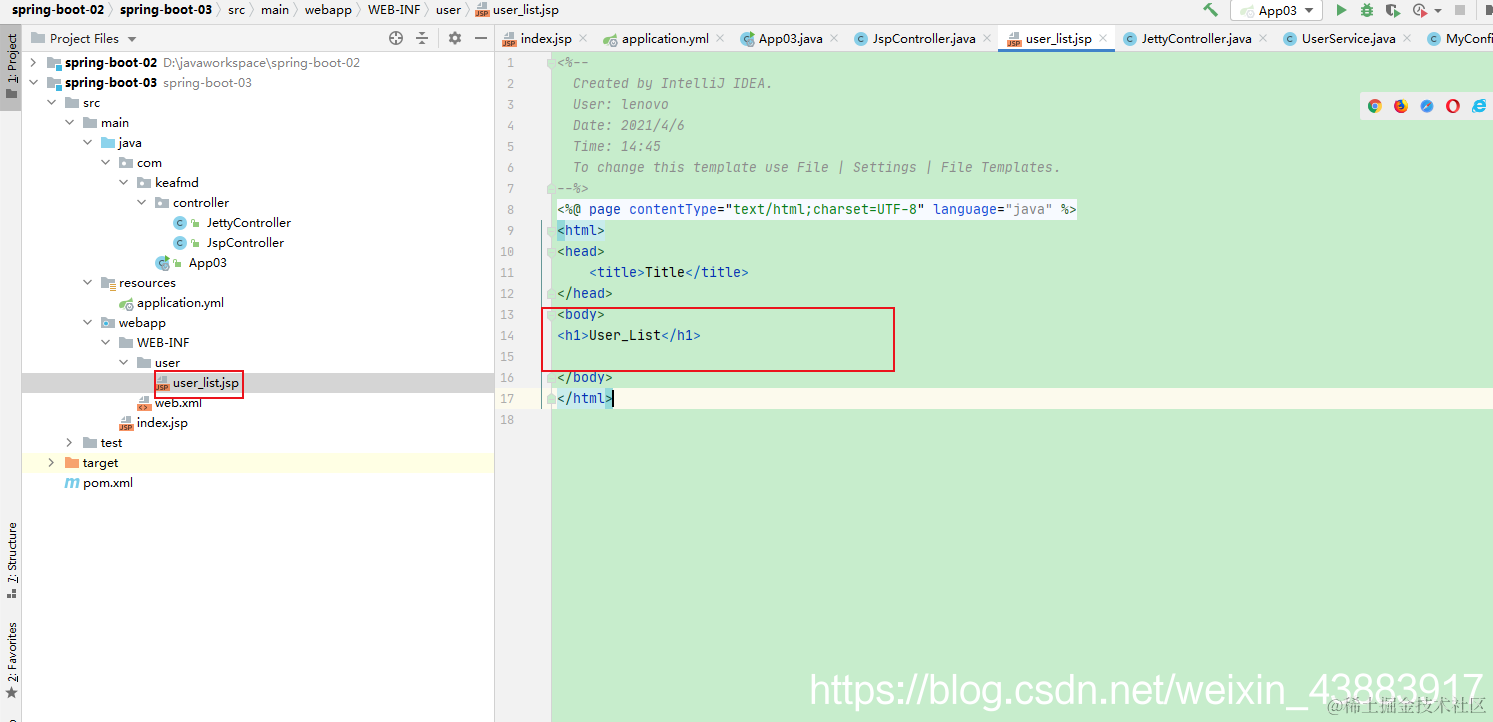
Task: Close the user_list.jsp tab
Action: point(1104,39)
